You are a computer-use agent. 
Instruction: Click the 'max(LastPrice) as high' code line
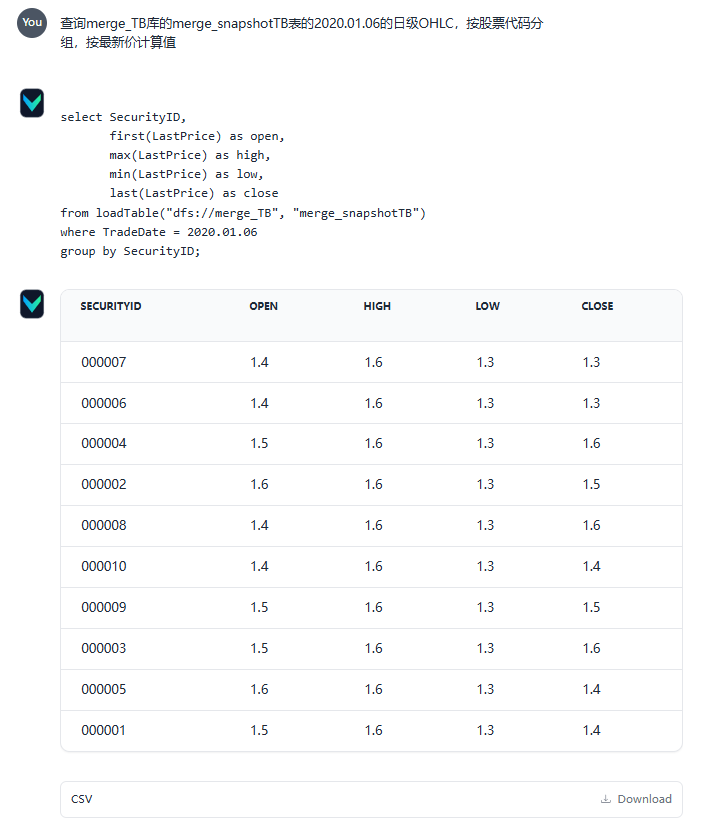[190, 155]
